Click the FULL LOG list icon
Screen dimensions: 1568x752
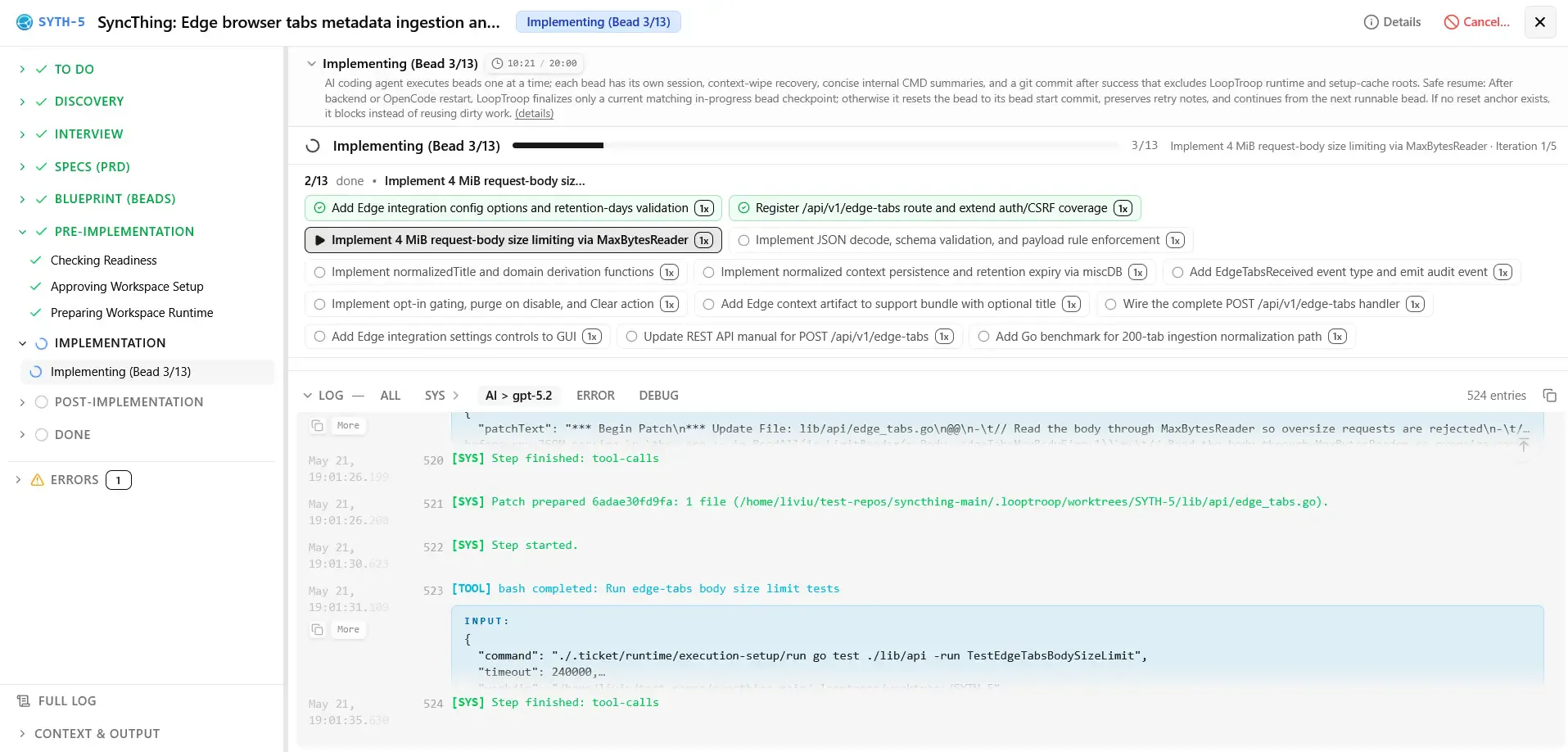click(x=24, y=701)
